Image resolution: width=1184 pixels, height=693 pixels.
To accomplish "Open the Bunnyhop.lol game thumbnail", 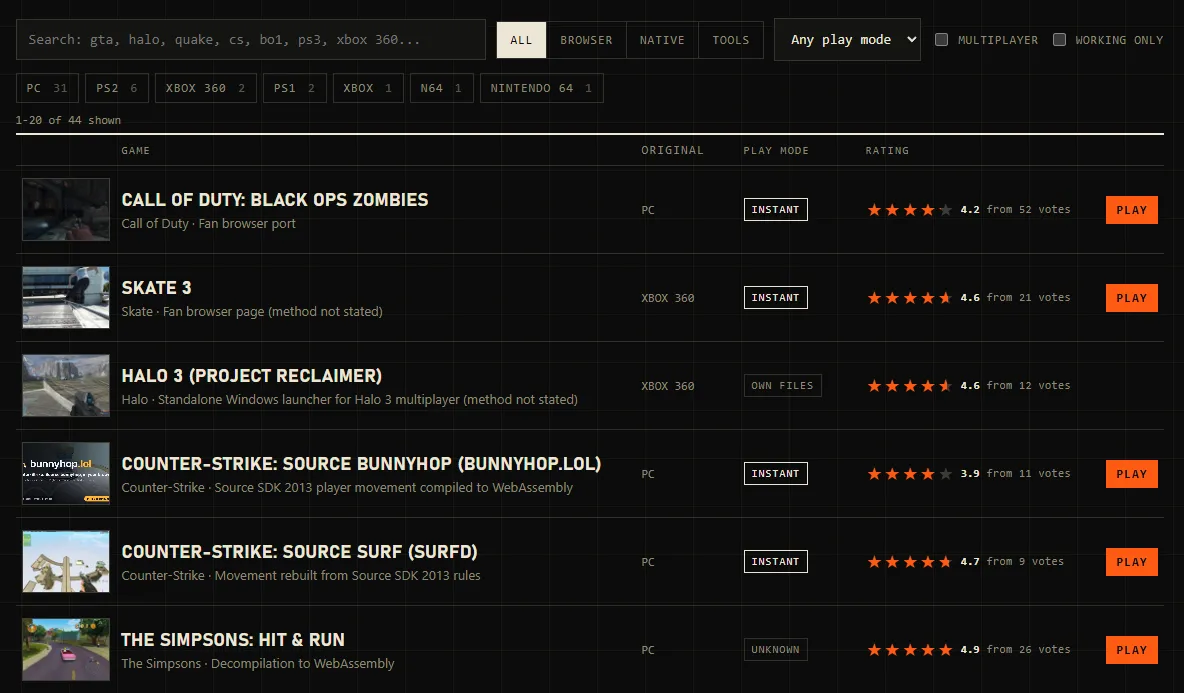I will click(66, 473).
